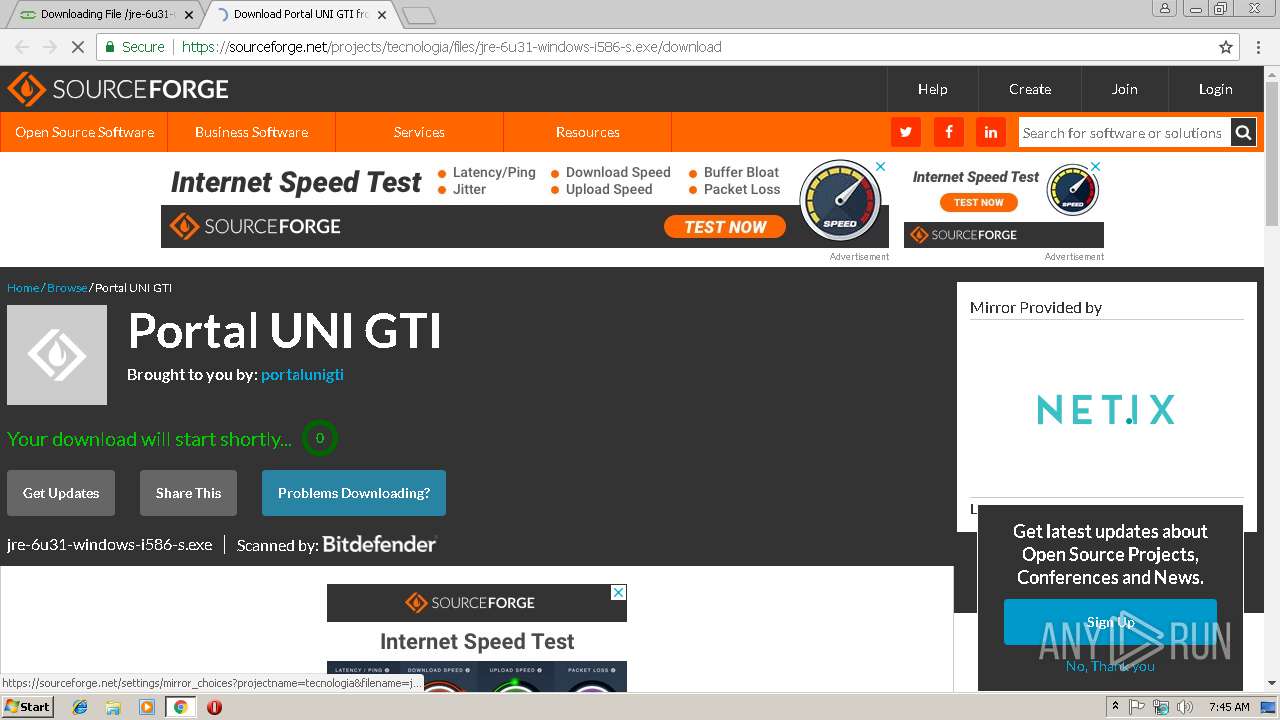This screenshot has height=720, width=1280.
Task: Open SourceForge's Facebook page
Action: pos(948,132)
